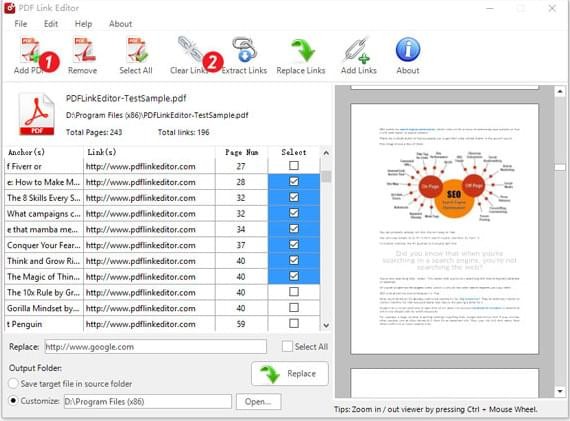
Task: Click the Add PDF toolbar icon
Action: coord(30,50)
